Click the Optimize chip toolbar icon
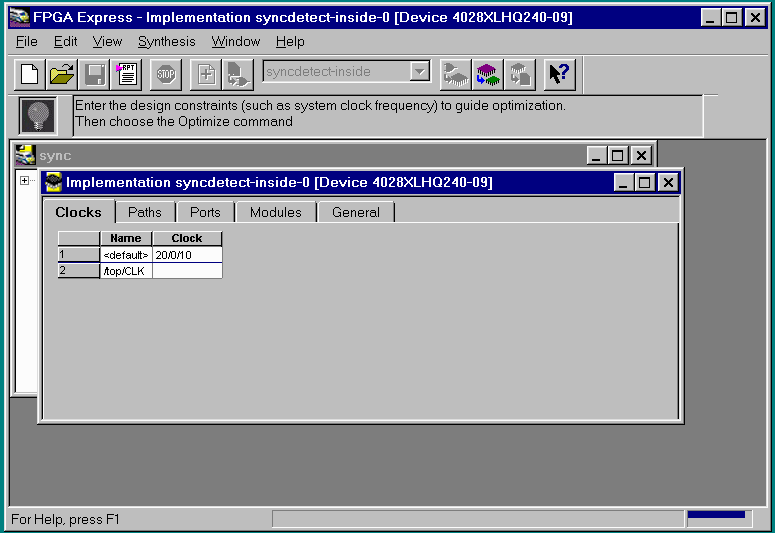Image resolution: width=775 pixels, height=533 pixels. 487,73
